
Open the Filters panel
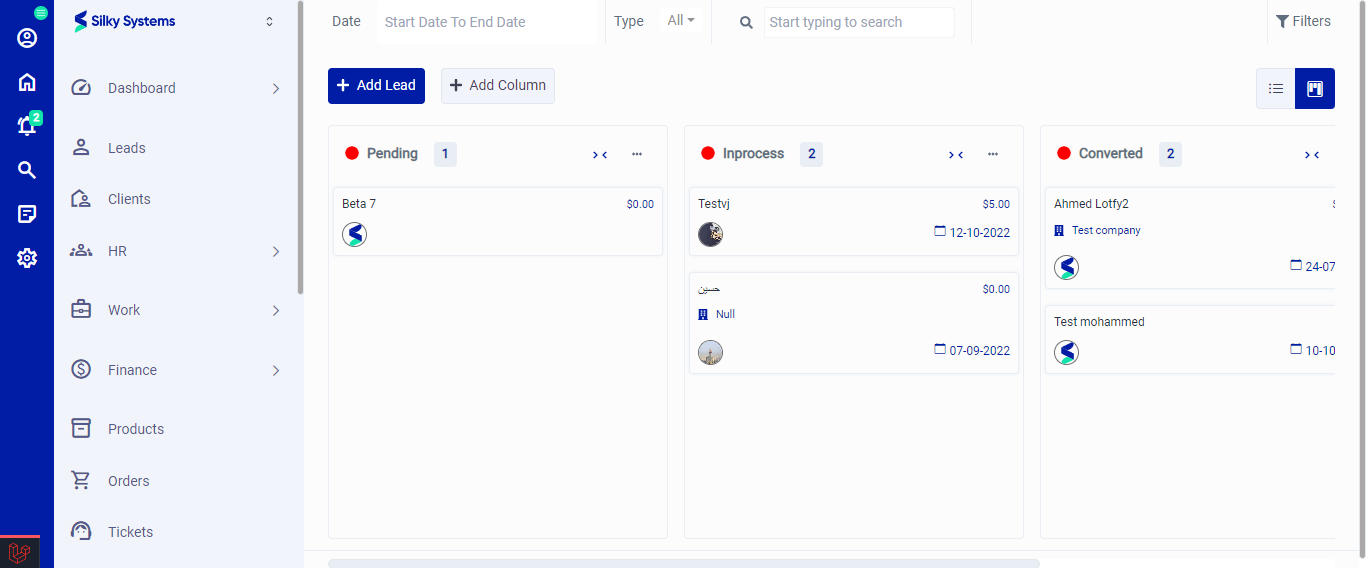click(x=1303, y=21)
